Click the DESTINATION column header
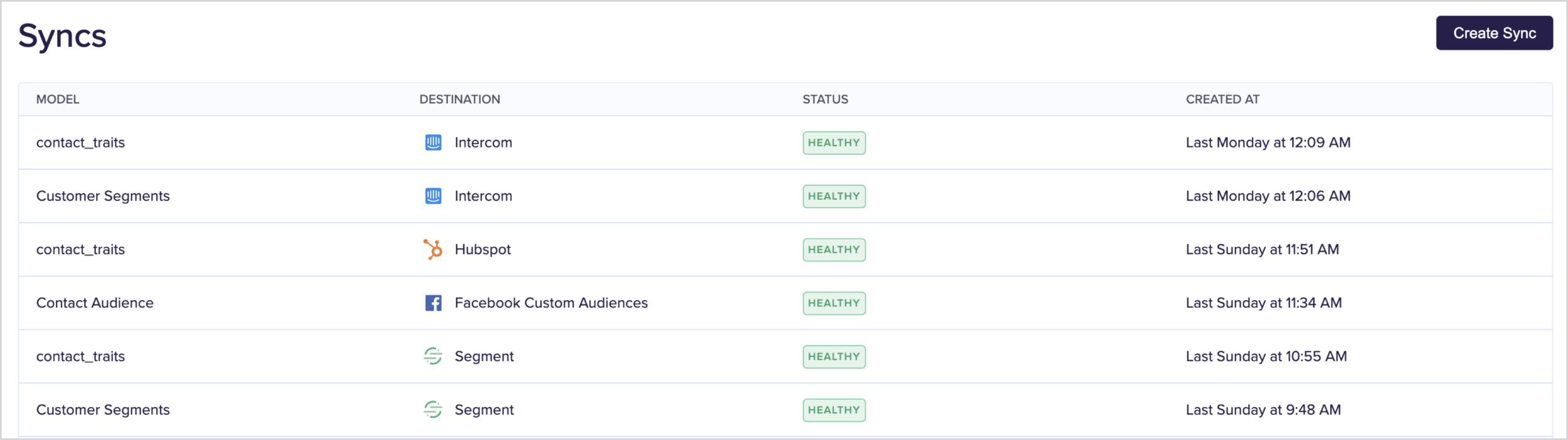 point(459,100)
